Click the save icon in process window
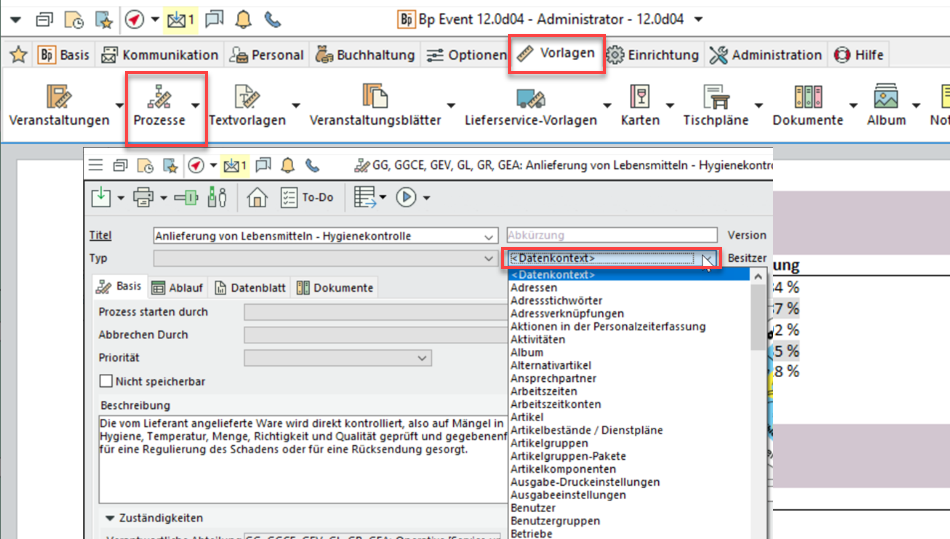 pos(102,197)
